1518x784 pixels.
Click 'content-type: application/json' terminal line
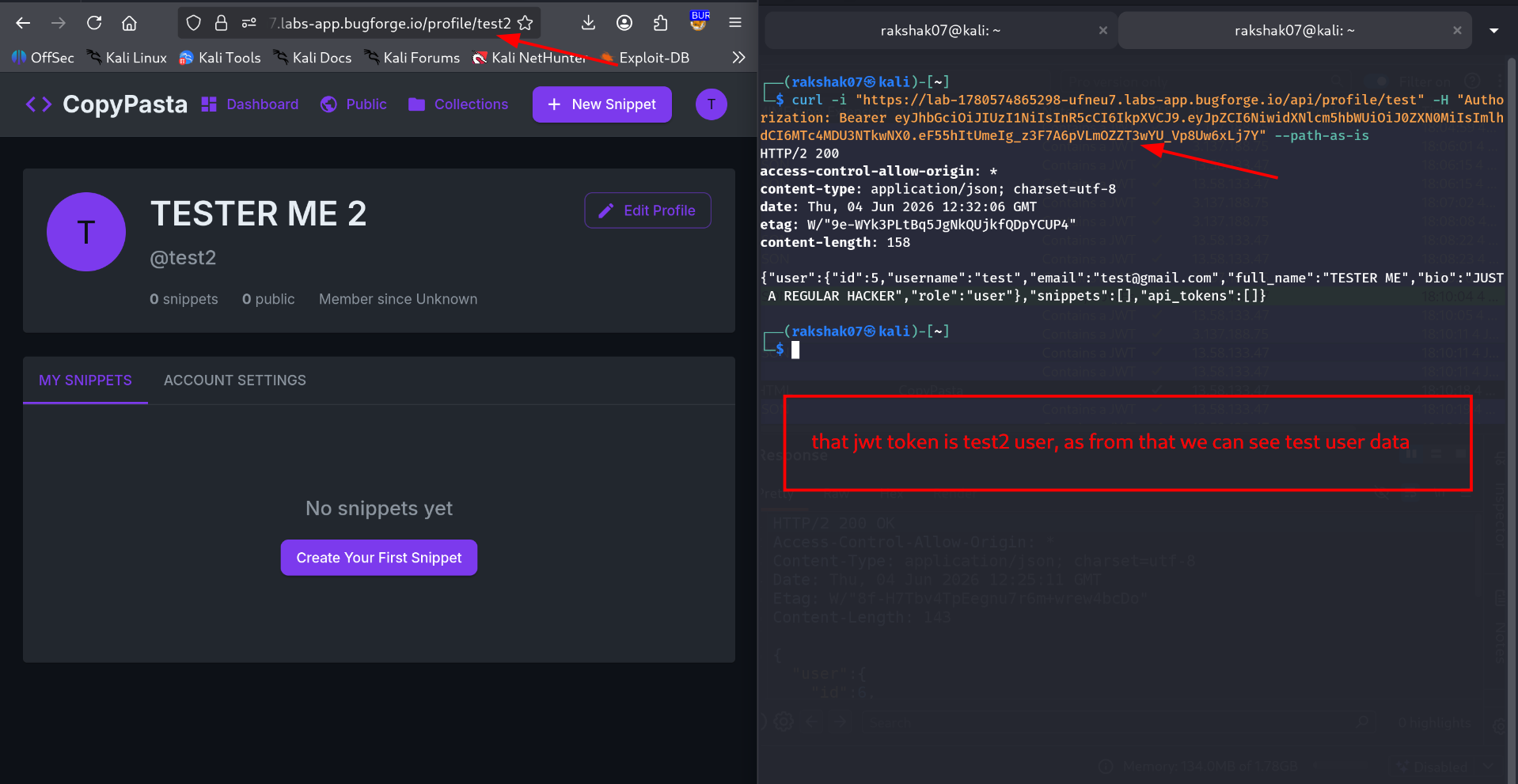coord(938,189)
